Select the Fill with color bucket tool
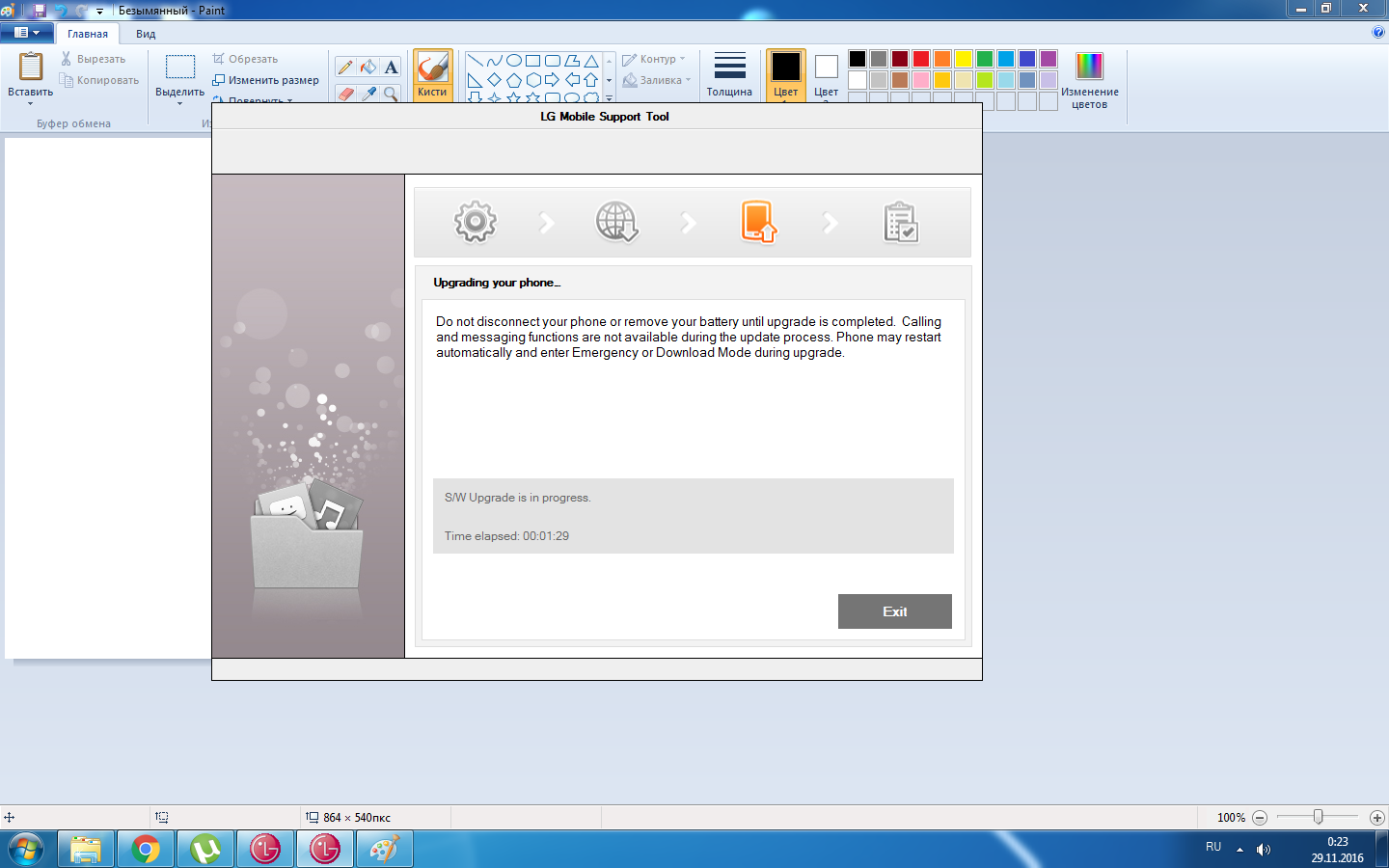 point(368,67)
